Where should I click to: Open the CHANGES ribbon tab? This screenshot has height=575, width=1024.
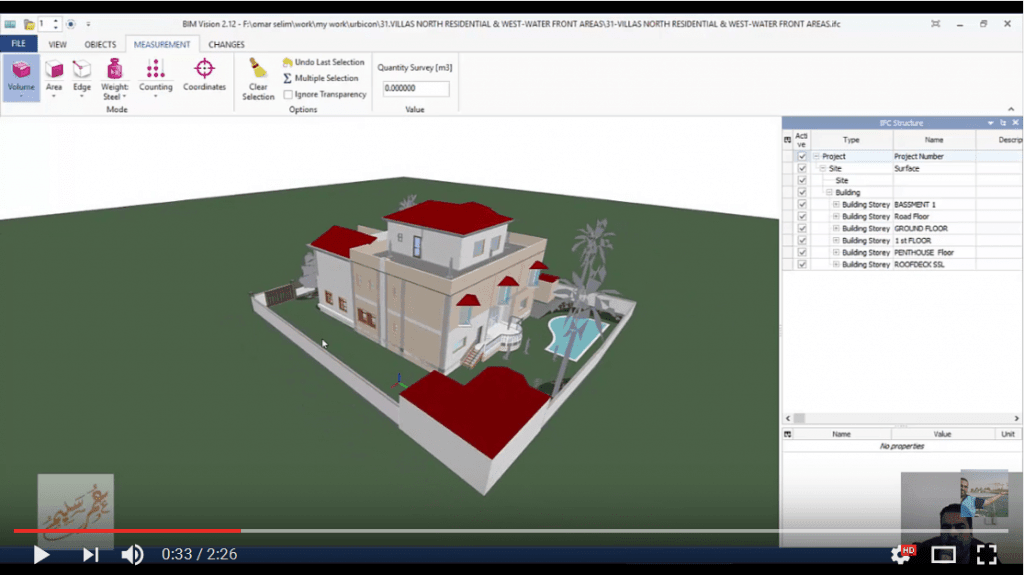click(x=226, y=44)
